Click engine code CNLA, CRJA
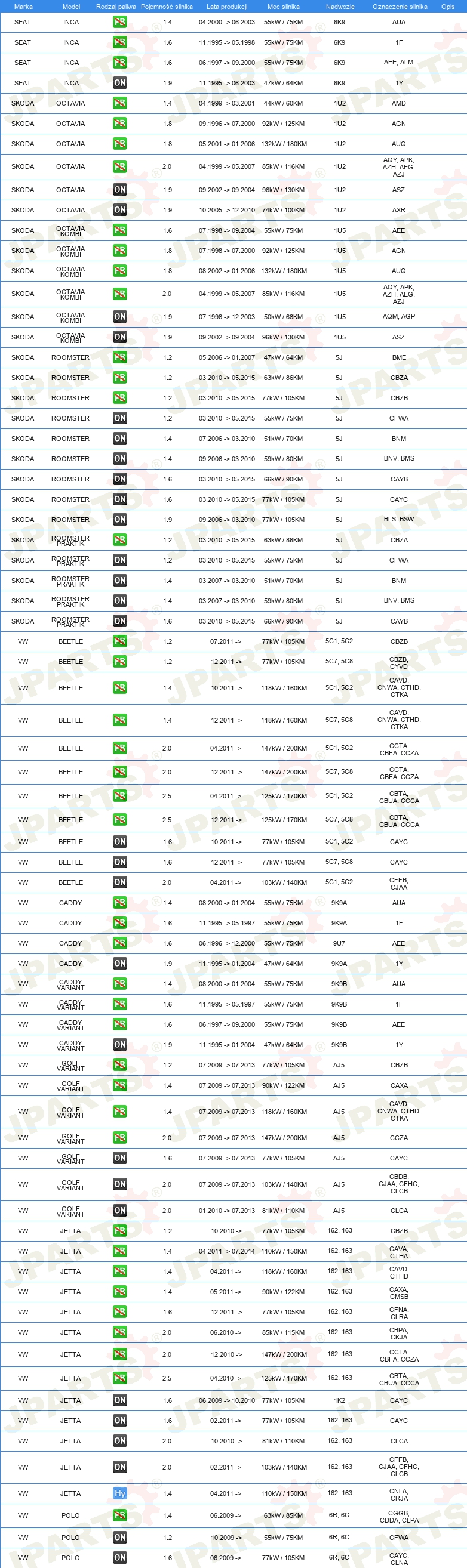The height and width of the screenshot is (1568, 467). pyautogui.click(x=399, y=1495)
